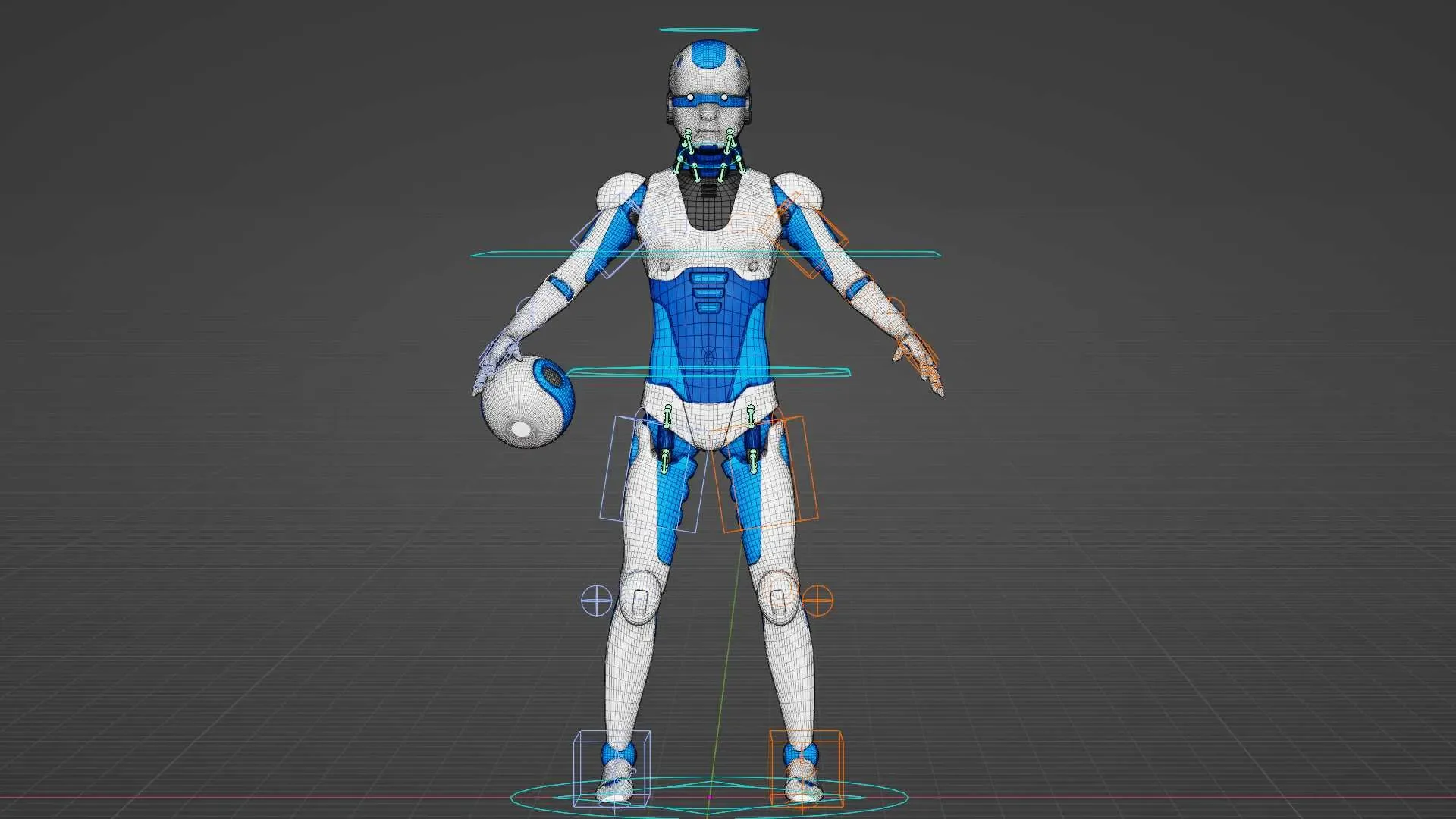
Task: Select the spare robot head held in hand
Action: coord(527,402)
